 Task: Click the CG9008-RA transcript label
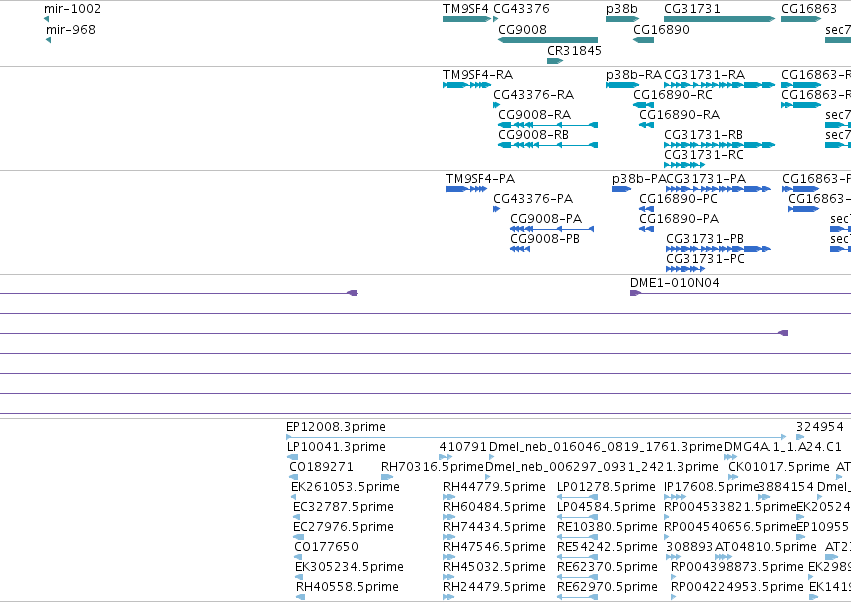coord(535,115)
